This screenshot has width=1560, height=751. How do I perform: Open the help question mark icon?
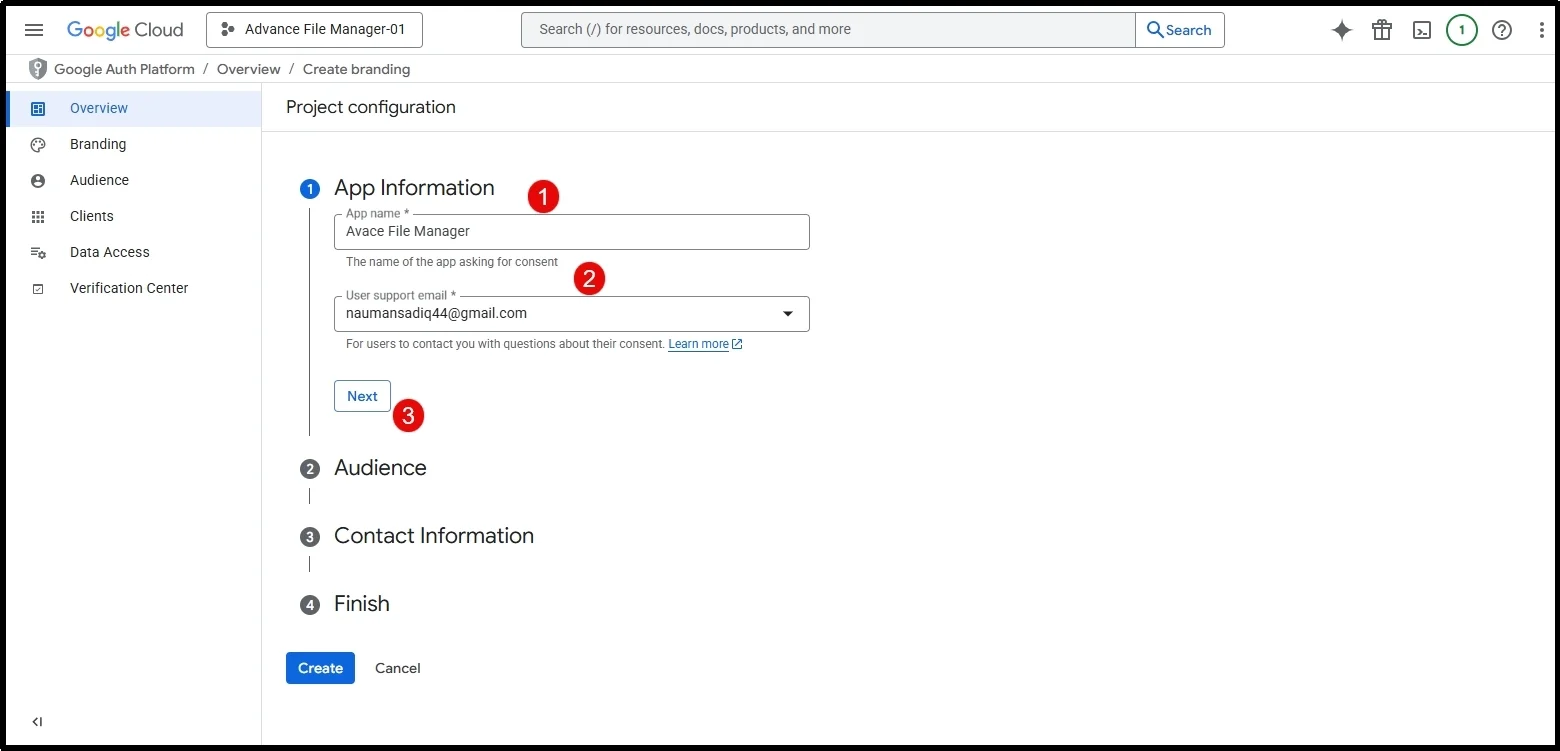[1502, 30]
